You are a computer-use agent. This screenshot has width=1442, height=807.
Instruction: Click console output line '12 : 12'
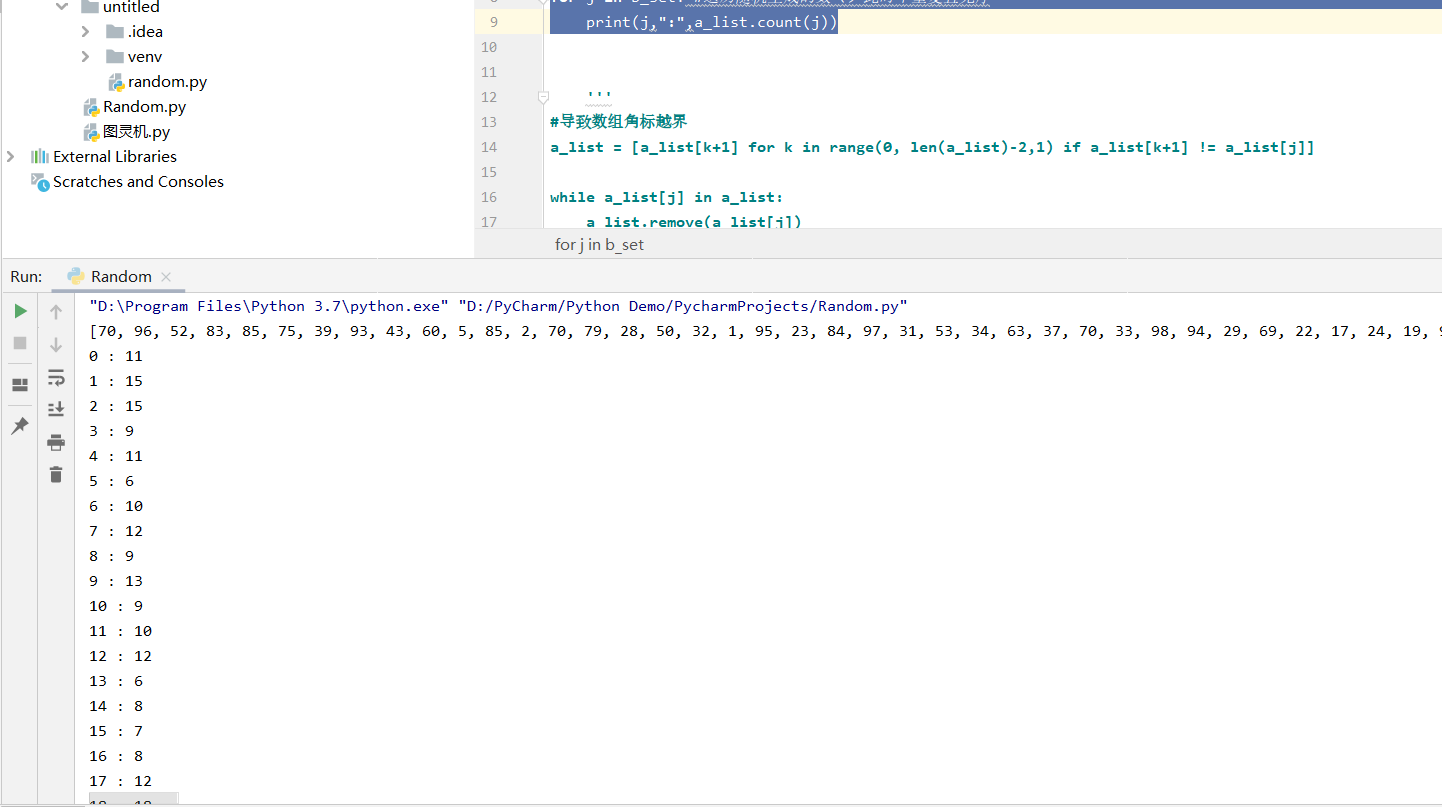(120, 656)
